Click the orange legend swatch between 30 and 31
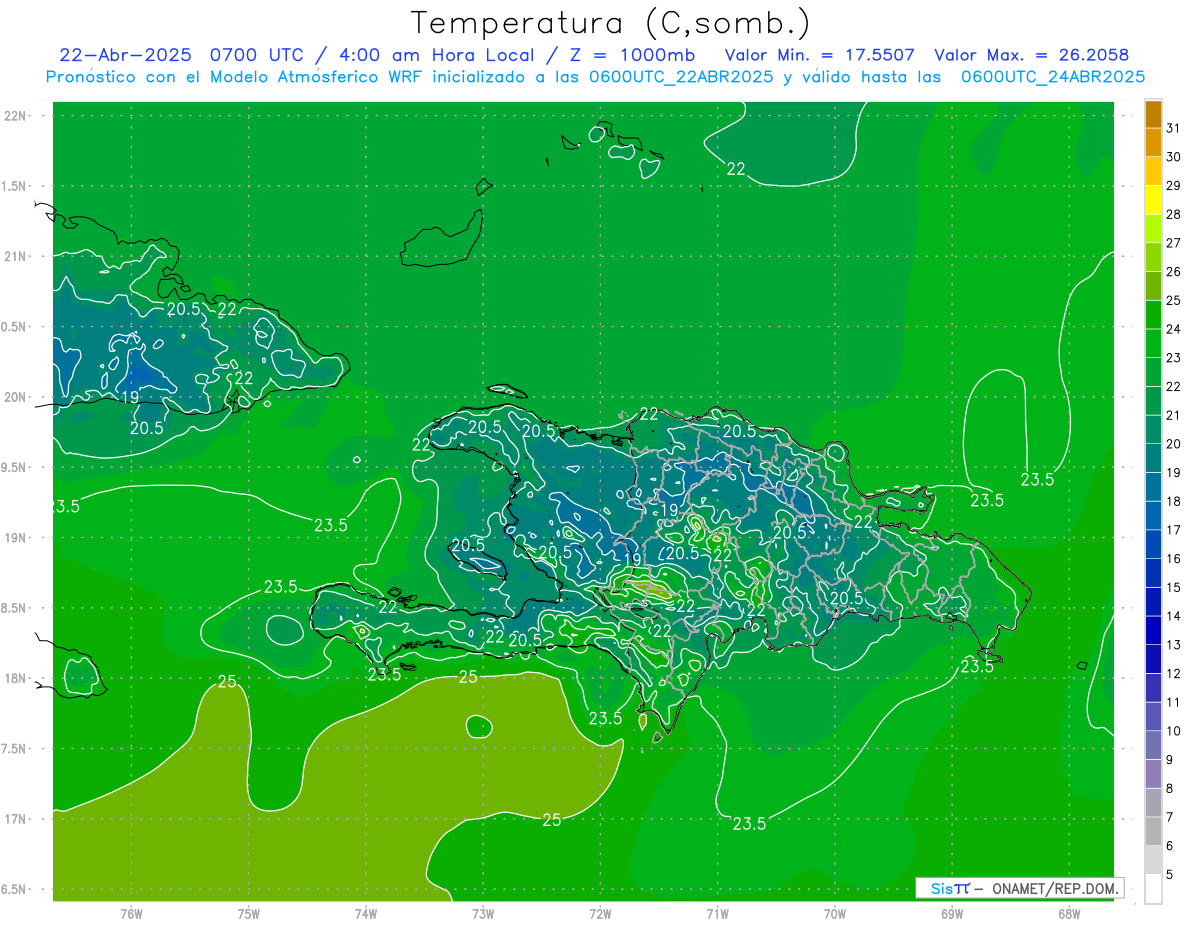Screen dimensions: 1200x927 [1153, 143]
